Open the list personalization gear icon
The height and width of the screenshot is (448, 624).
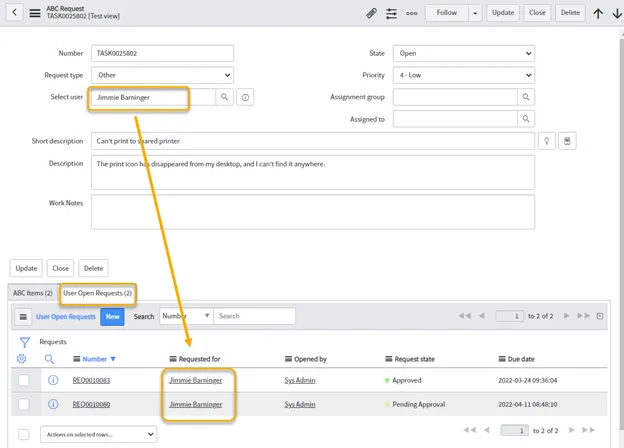coord(23,359)
